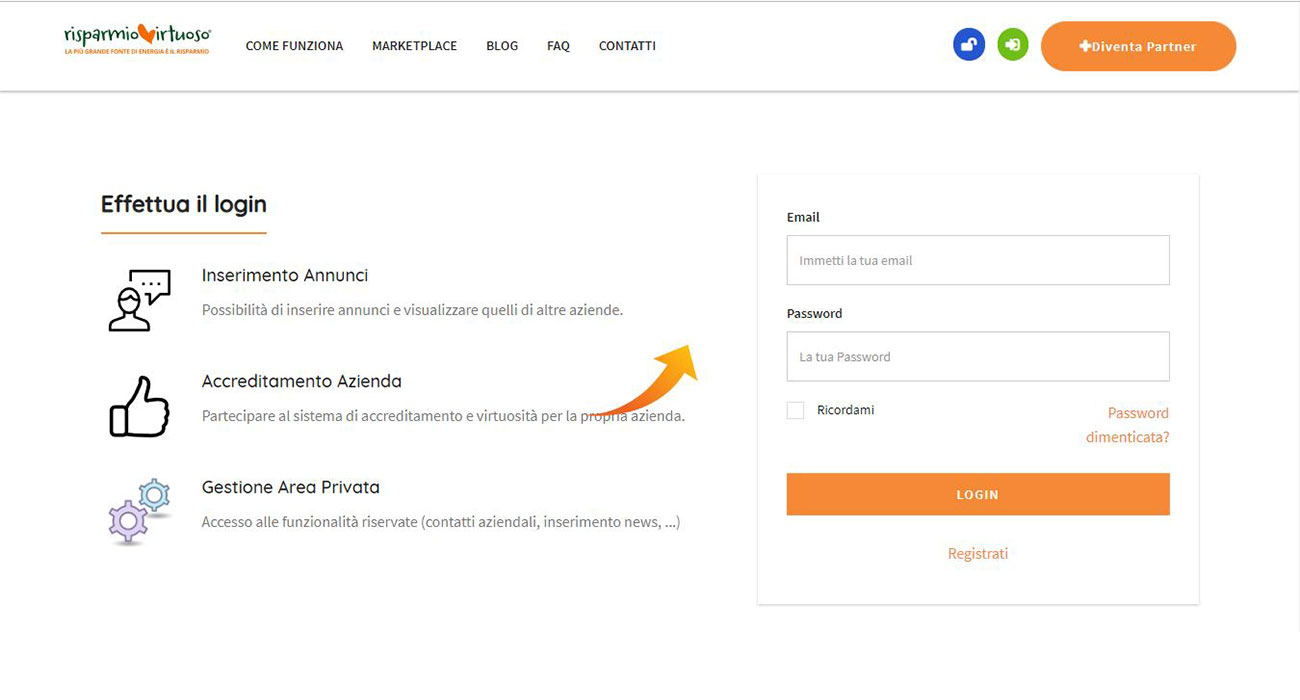Navigate to the Contatti page

click(627, 46)
